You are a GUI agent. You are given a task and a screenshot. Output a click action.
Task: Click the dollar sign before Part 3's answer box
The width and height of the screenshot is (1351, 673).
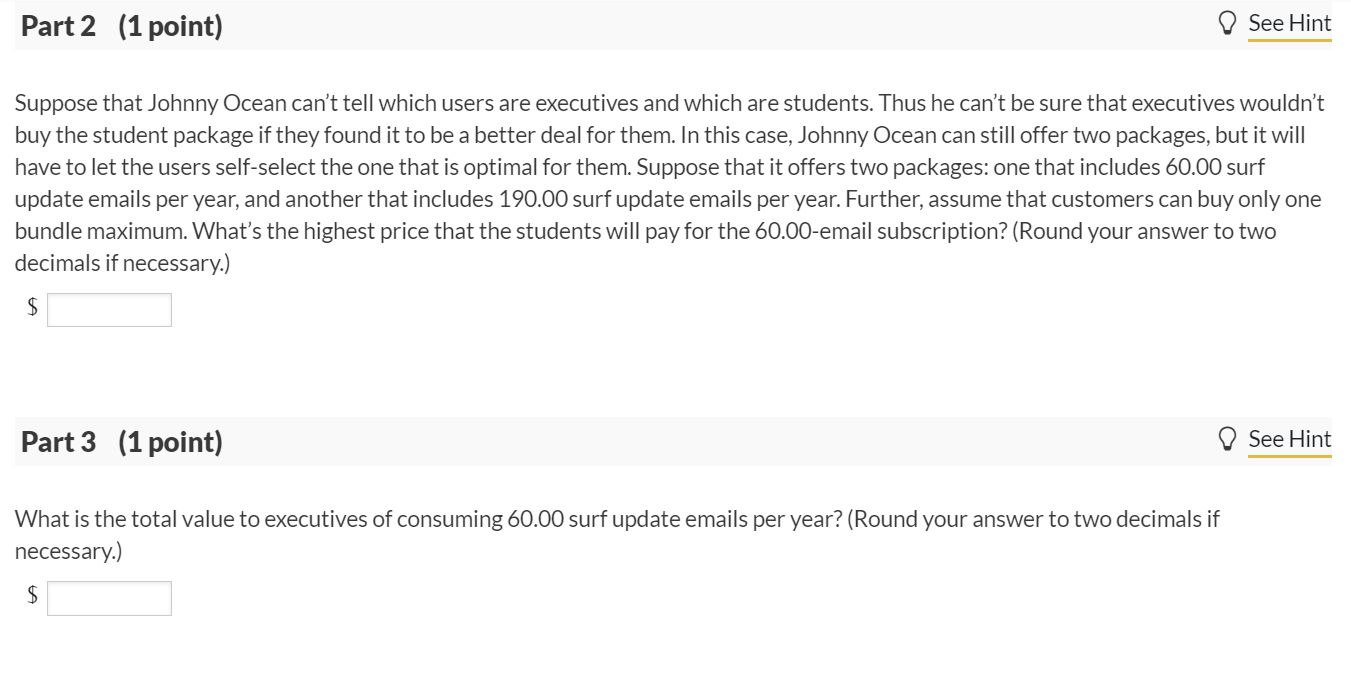[31, 597]
